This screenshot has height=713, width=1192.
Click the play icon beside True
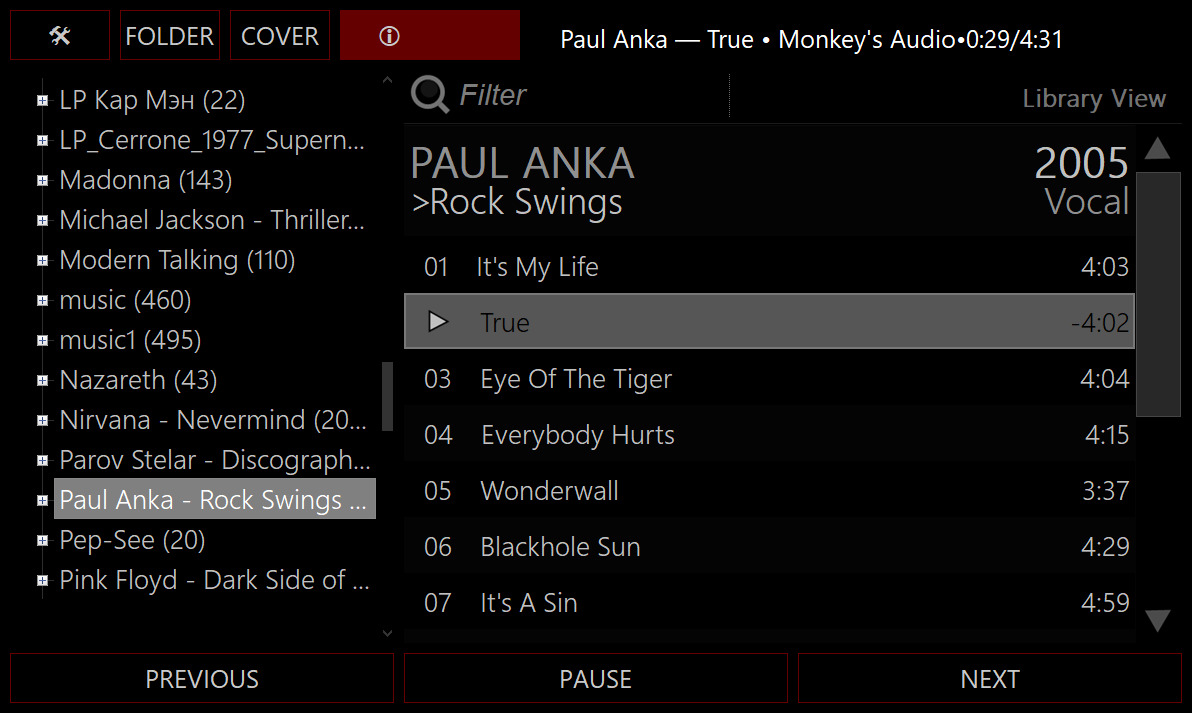click(x=437, y=322)
